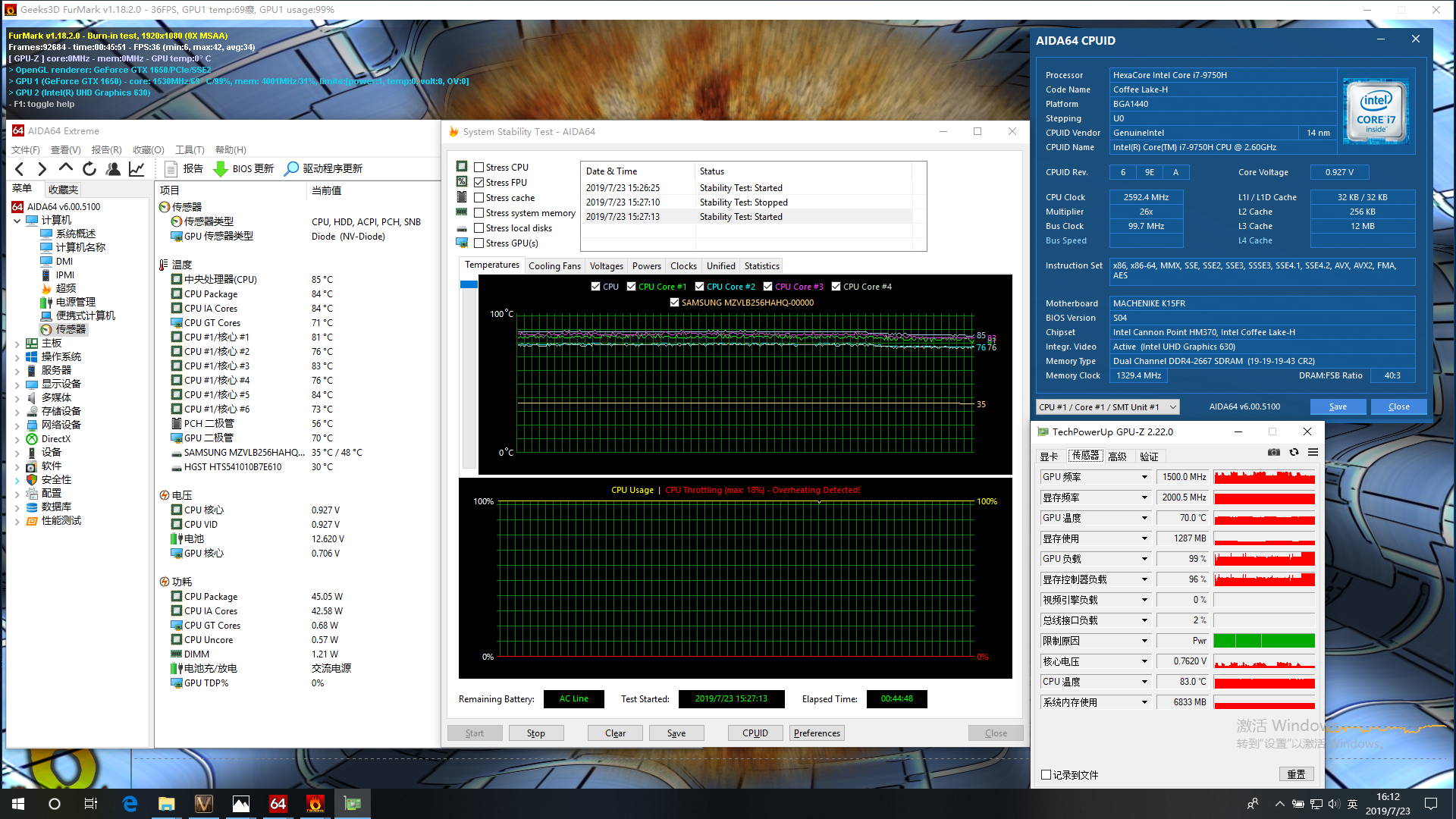Expand the 主板 tree node
The image size is (1456, 819).
17,344
